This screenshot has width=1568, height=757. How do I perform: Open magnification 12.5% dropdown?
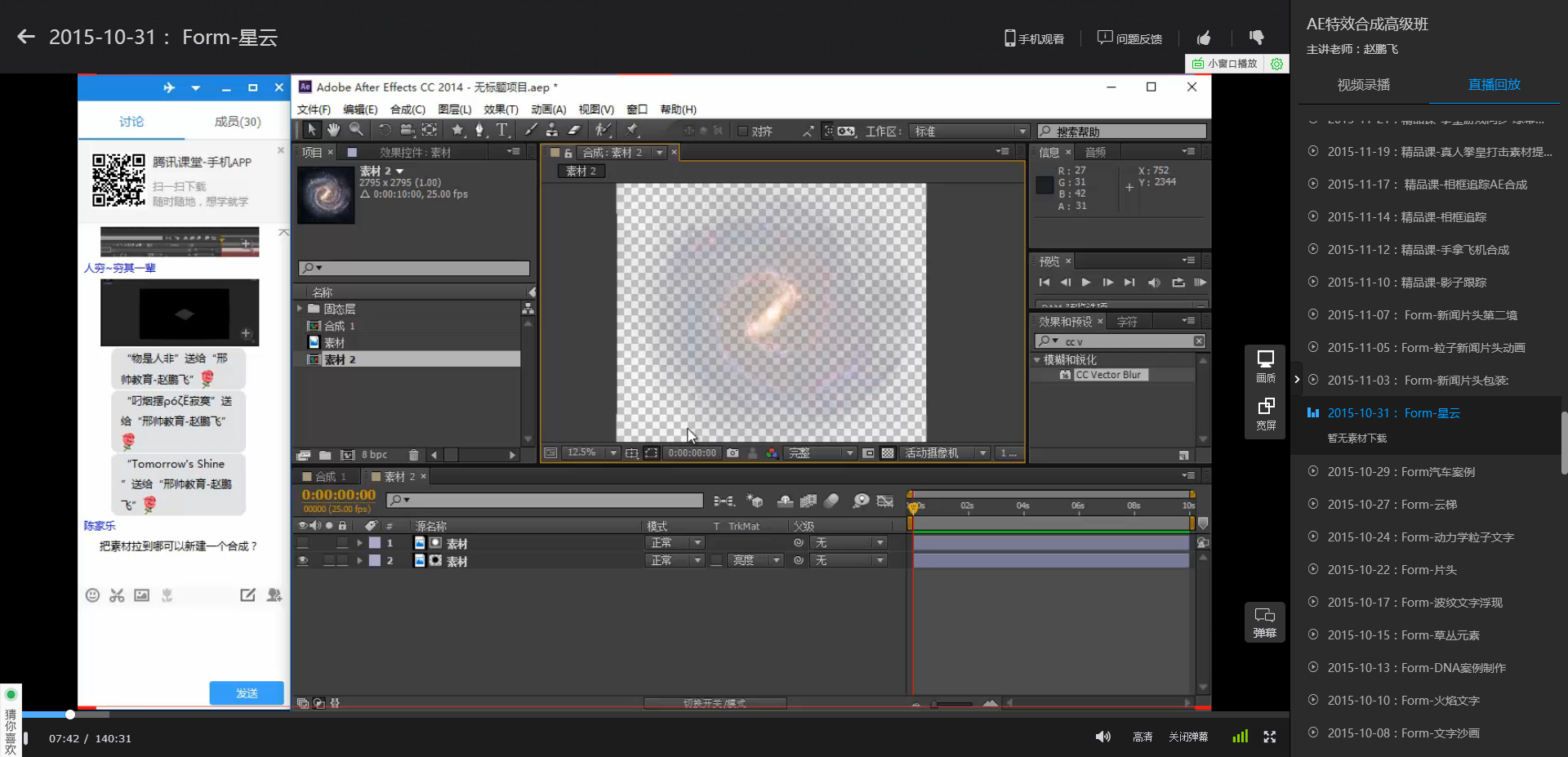point(590,453)
